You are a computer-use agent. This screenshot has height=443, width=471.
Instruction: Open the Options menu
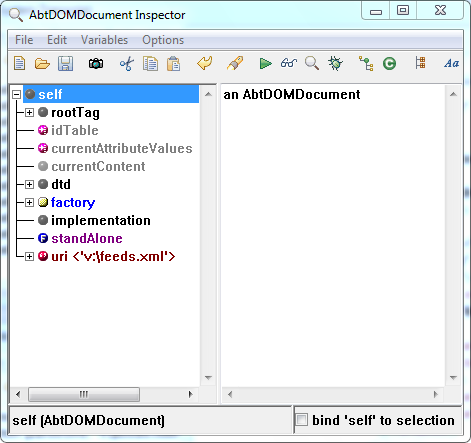[163, 40]
